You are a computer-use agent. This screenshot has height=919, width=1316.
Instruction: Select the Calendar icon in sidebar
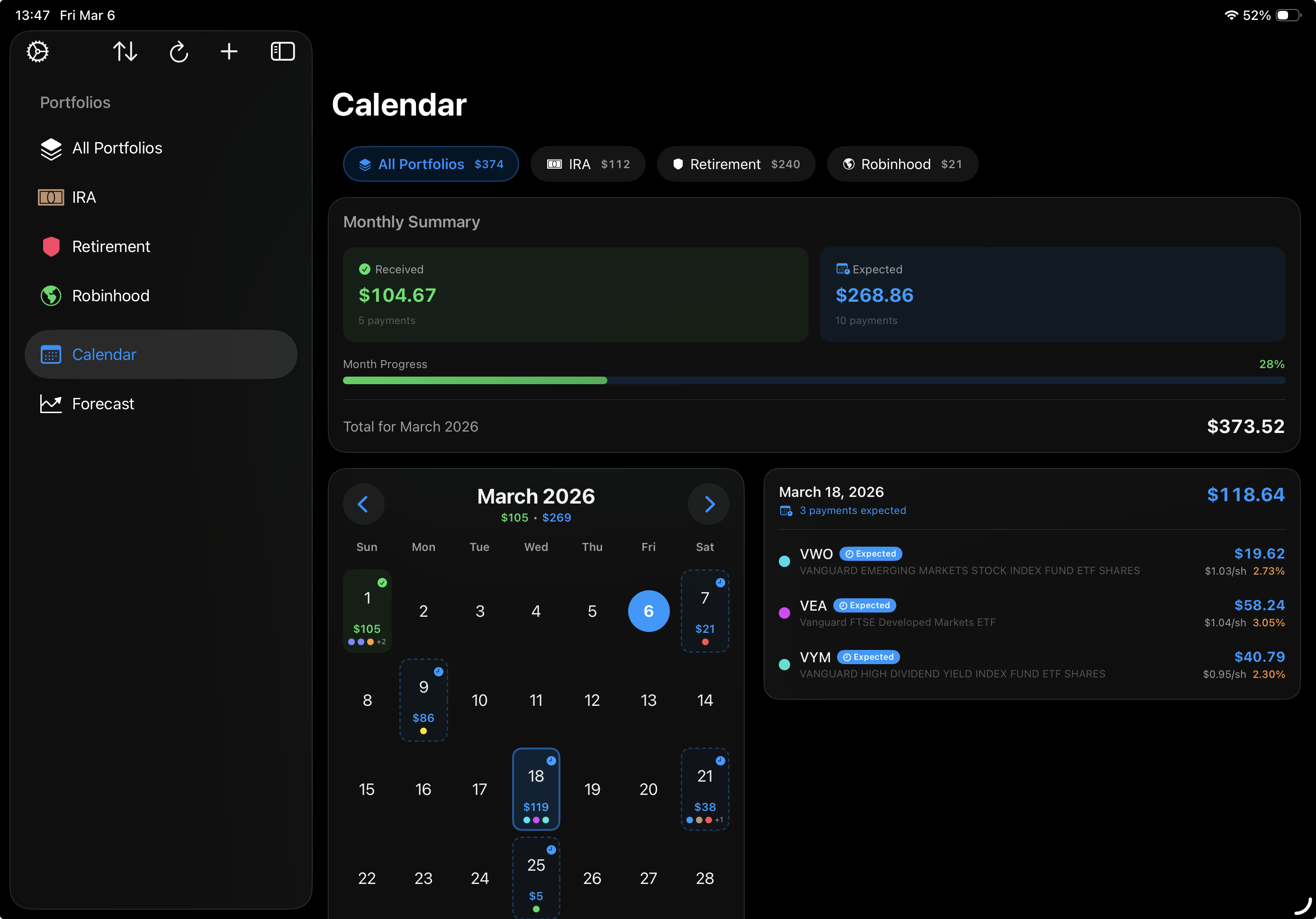coord(51,354)
